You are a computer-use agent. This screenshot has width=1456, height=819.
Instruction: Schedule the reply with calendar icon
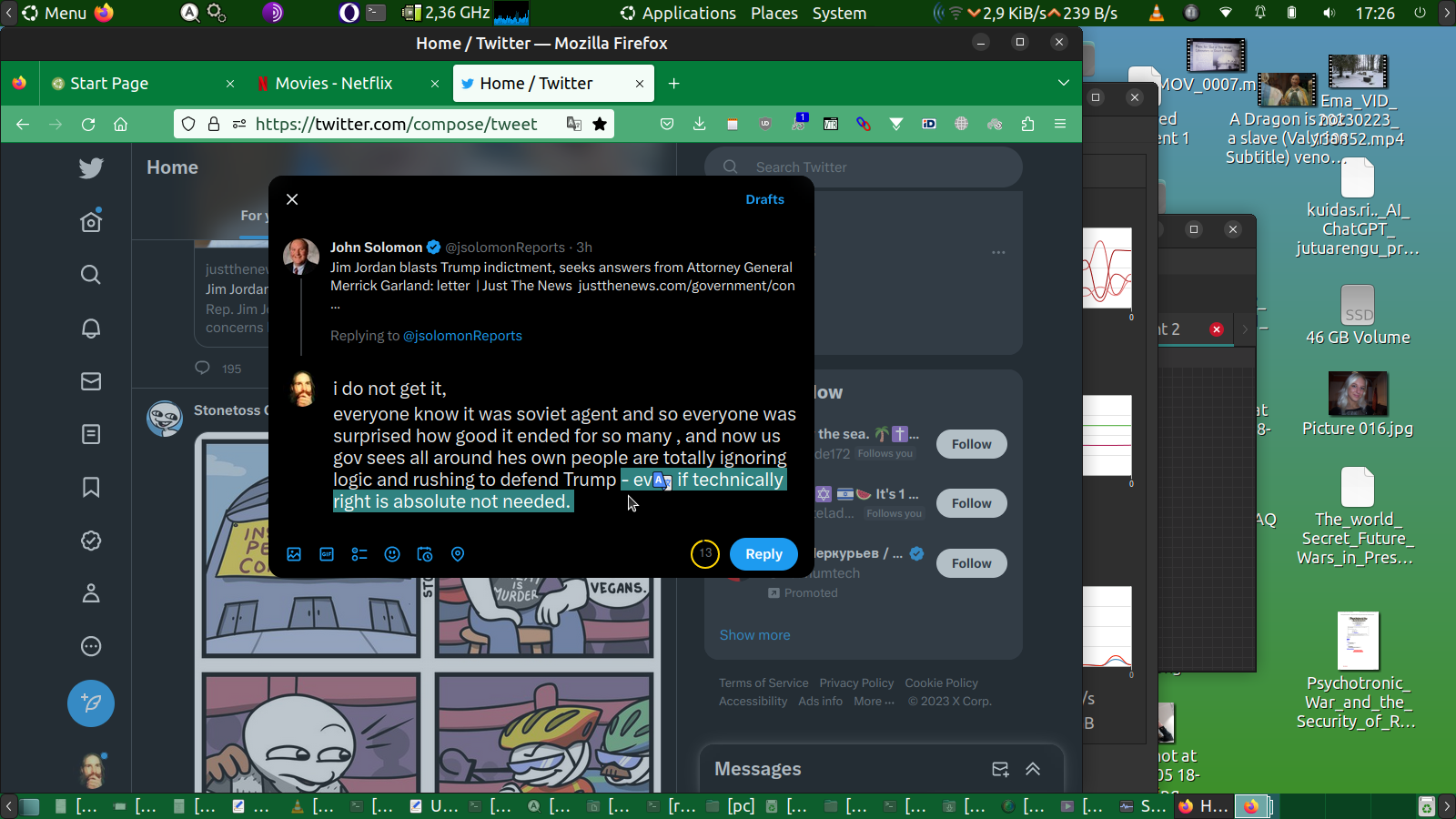(425, 554)
